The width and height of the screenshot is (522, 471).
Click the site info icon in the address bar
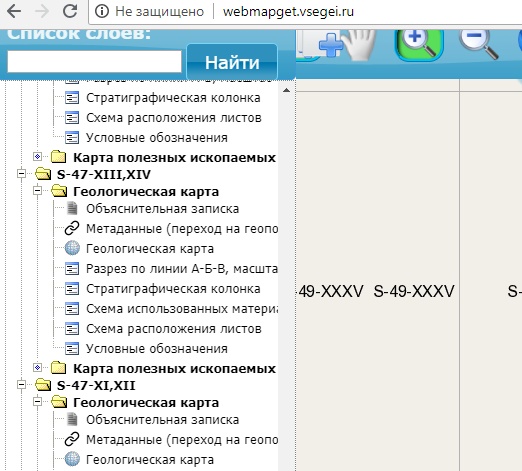[x=102, y=11]
